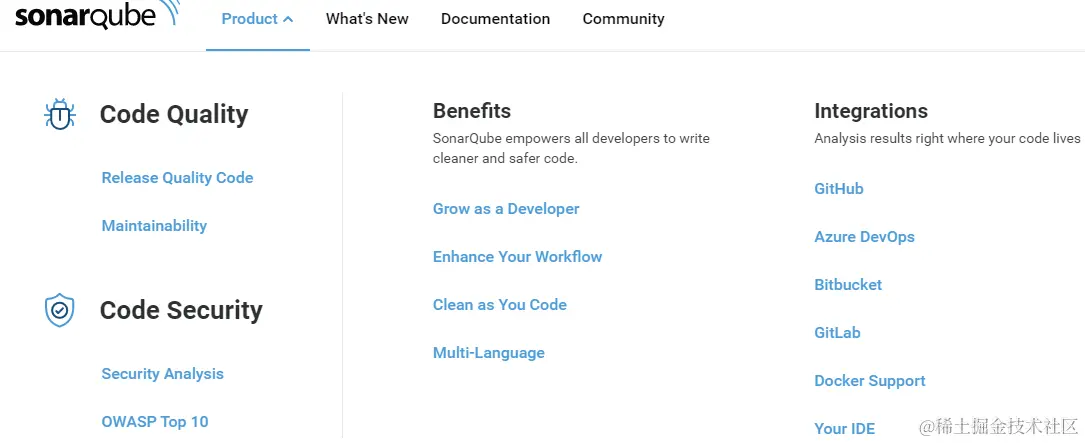Follow the Multi-Language link

tap(489, 353)
